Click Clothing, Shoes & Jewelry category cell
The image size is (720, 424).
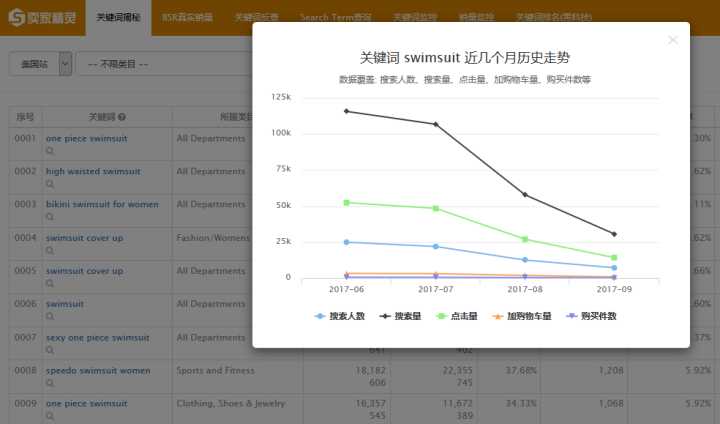tap(231, 403)
